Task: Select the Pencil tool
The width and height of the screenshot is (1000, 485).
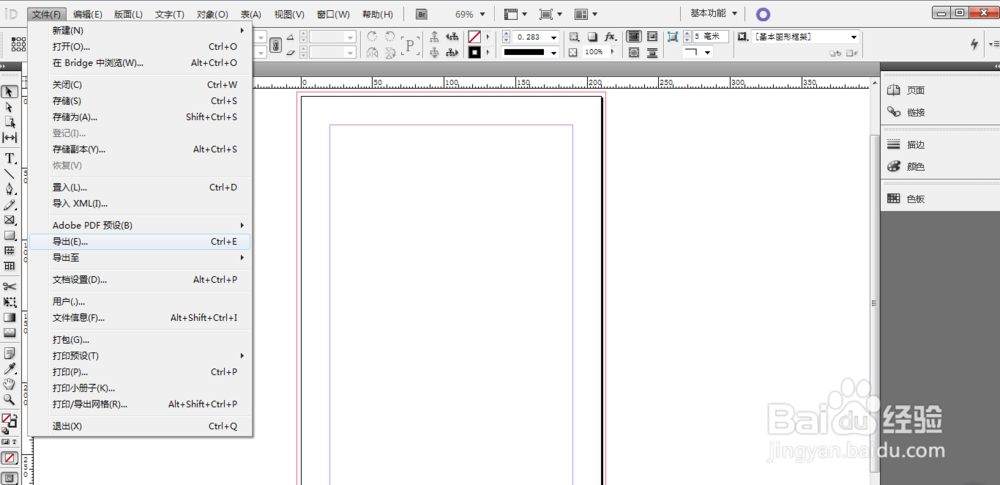Action: click(x=10, y=205)
